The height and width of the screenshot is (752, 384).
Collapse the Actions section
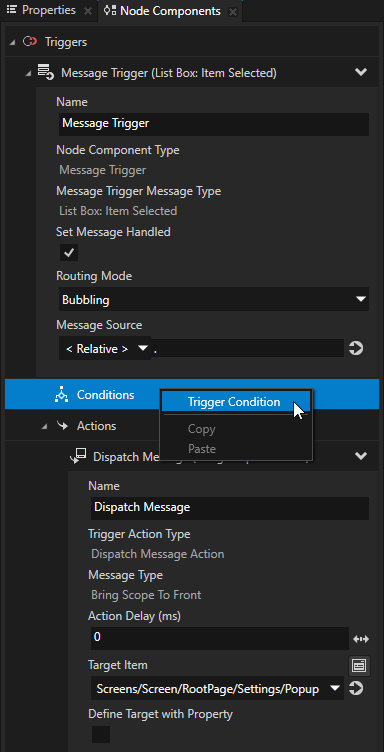click(45, 426)
